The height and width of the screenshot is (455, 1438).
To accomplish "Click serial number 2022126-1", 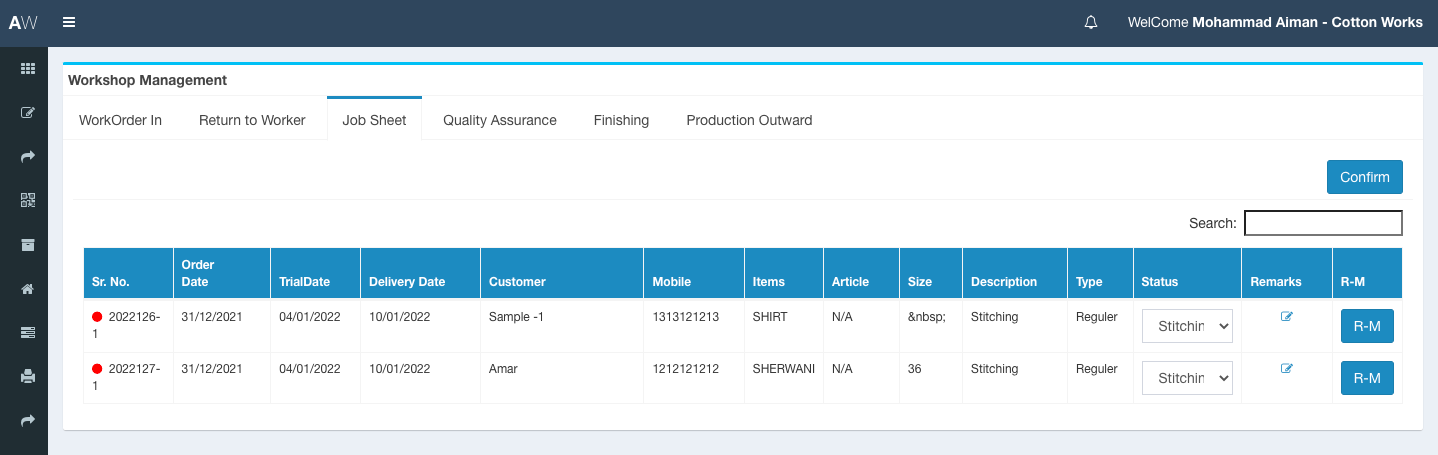I will [x=127, y=325].
